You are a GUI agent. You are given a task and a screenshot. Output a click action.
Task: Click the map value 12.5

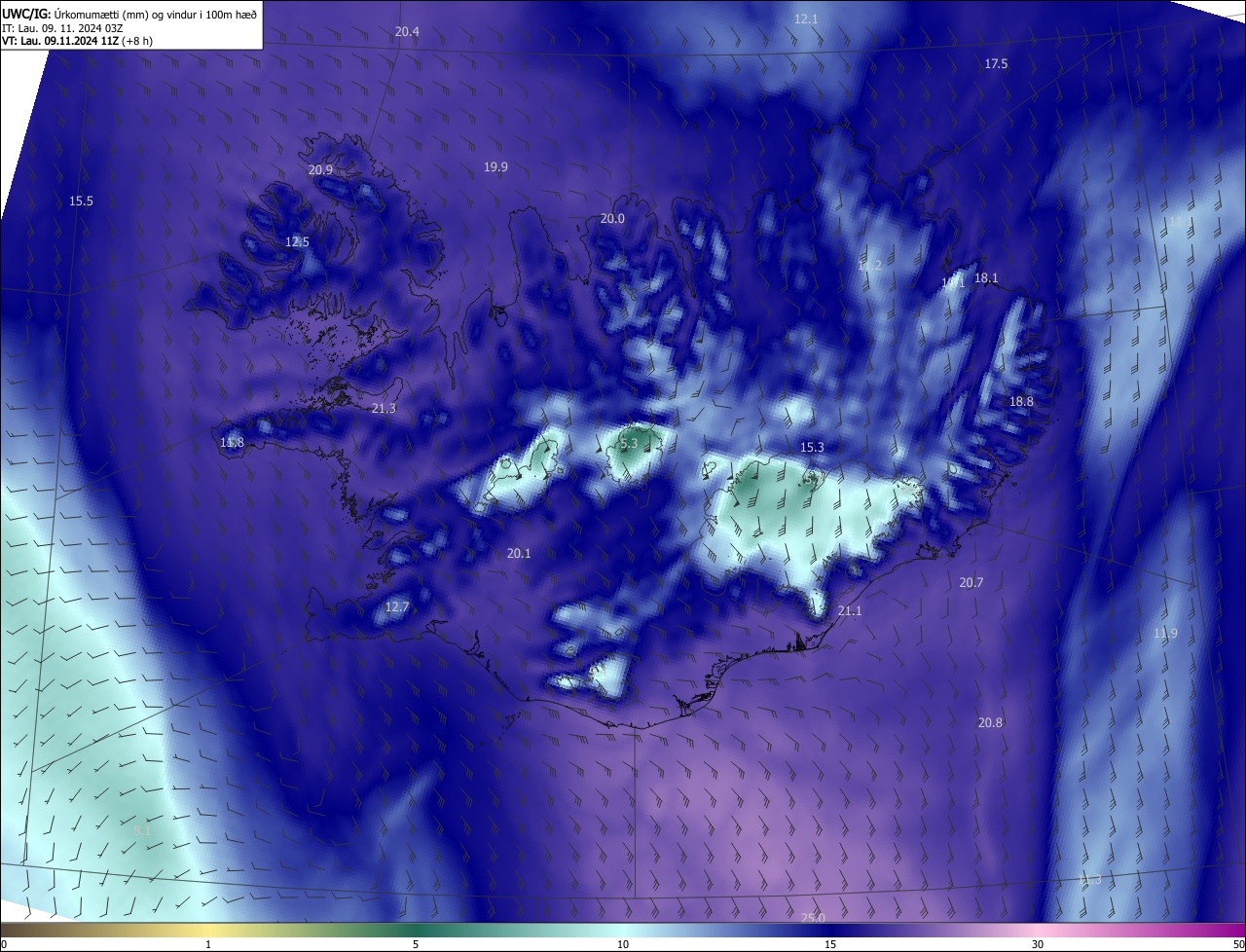tap(297, 242)
